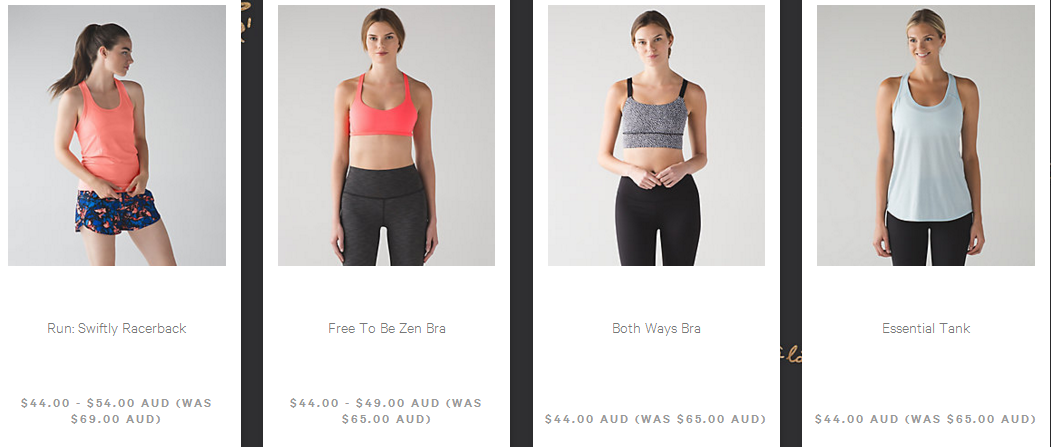Open the Run: Swiftly Racerback product image

(x=117, y=135)
